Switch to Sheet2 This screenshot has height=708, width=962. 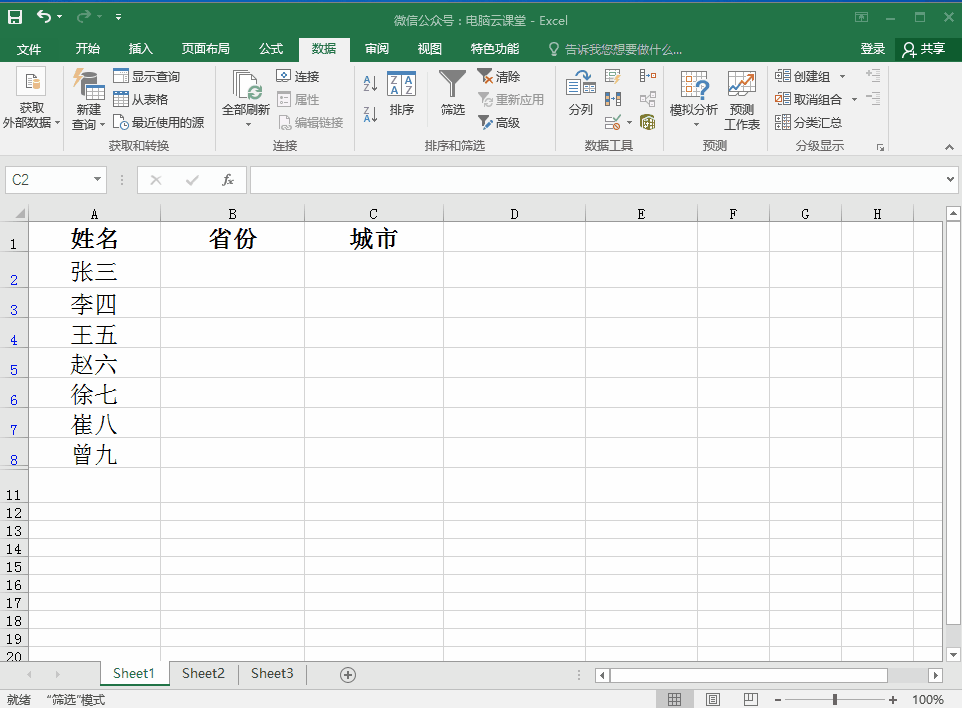point(203,674)
